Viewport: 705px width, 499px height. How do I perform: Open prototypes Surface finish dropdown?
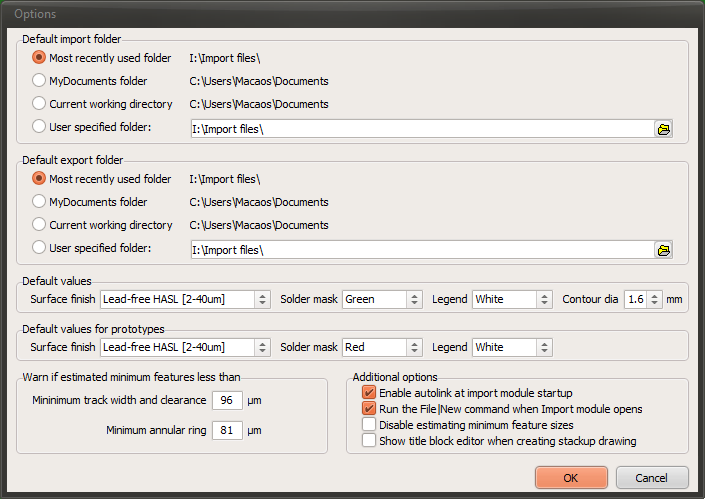coord(185,348)
